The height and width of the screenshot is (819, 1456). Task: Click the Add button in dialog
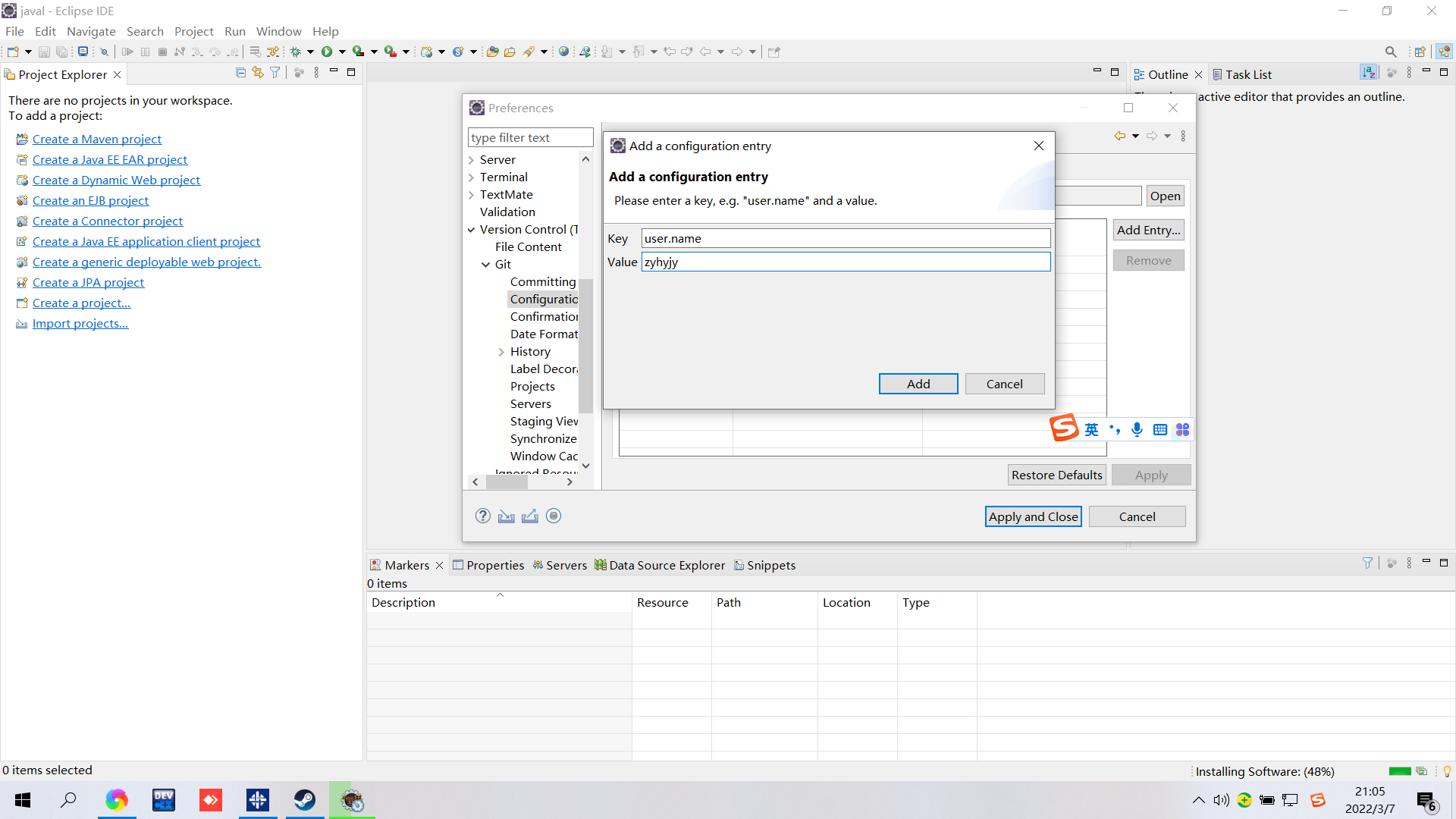click(x=918, y=384)
